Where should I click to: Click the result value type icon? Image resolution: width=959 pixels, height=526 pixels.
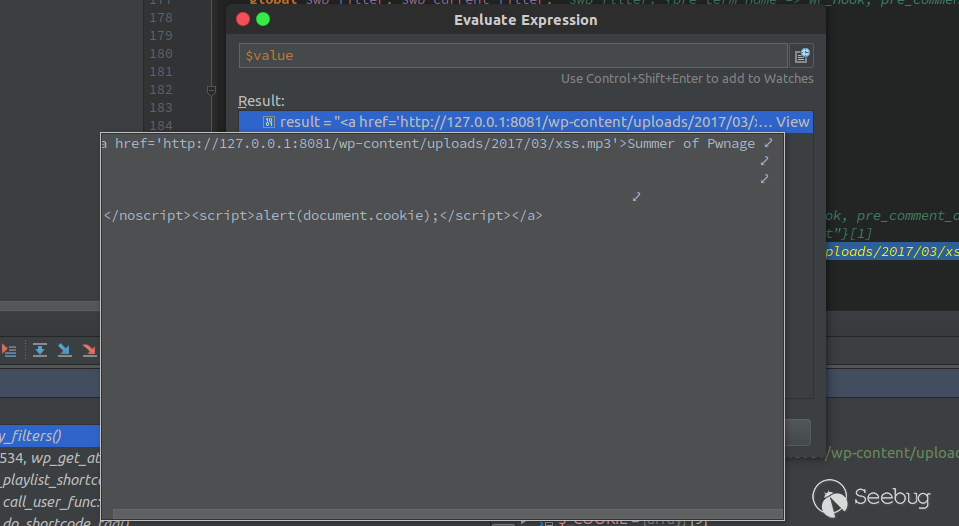click(268, 122)
